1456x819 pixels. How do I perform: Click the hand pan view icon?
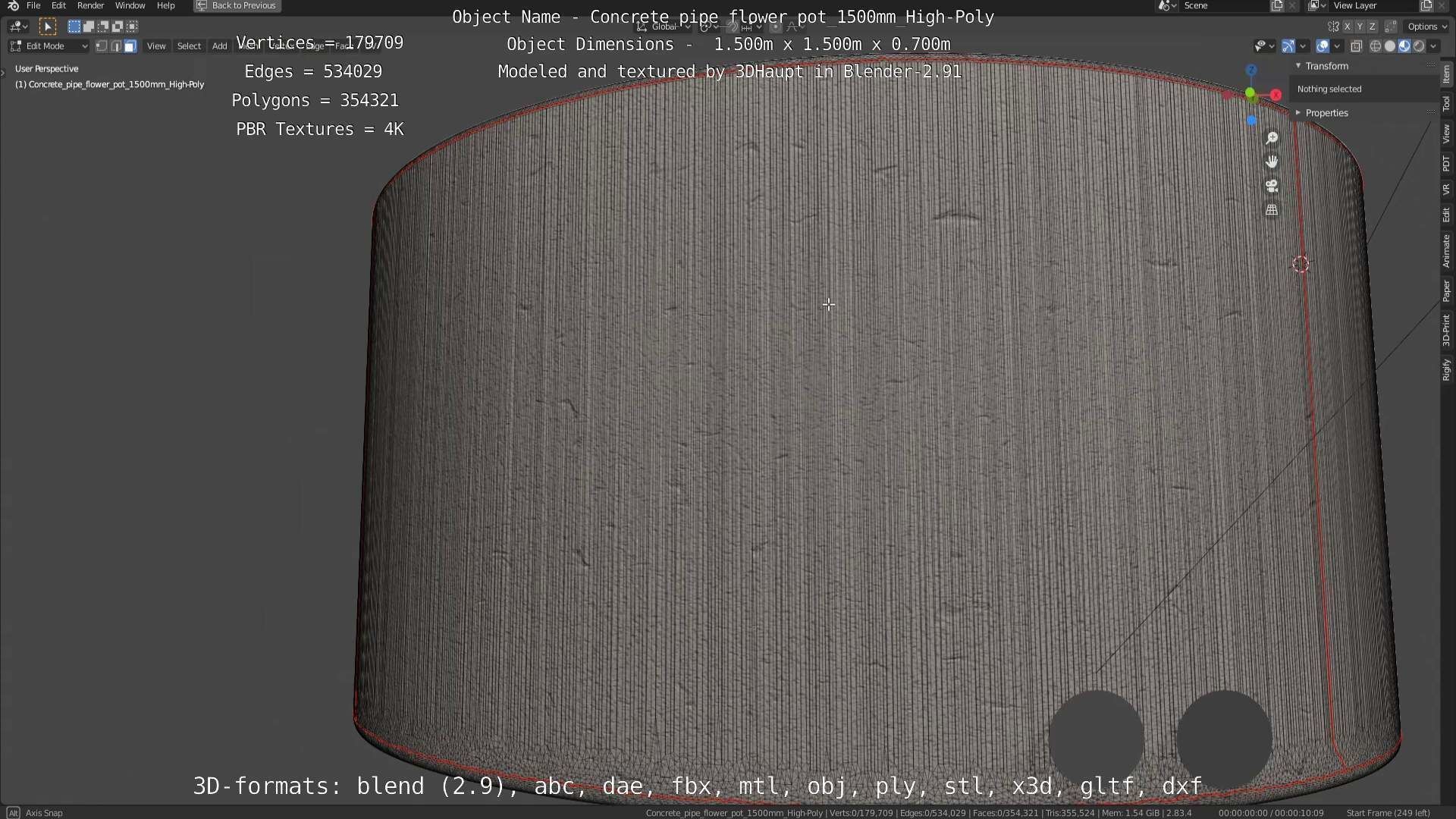coord(1272,162)
